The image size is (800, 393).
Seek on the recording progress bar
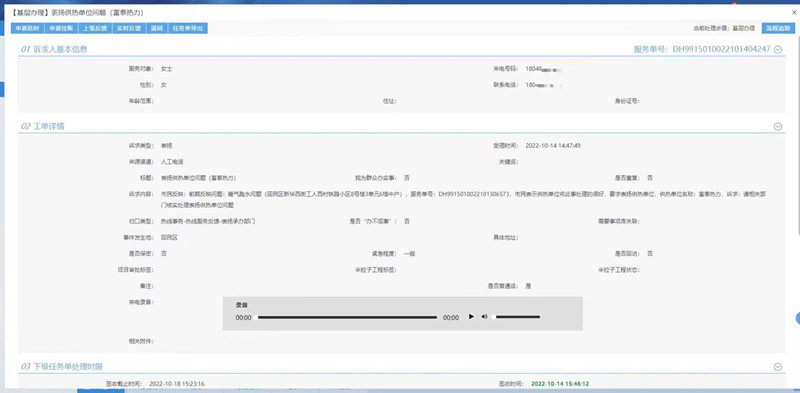(x=347, y=317)
